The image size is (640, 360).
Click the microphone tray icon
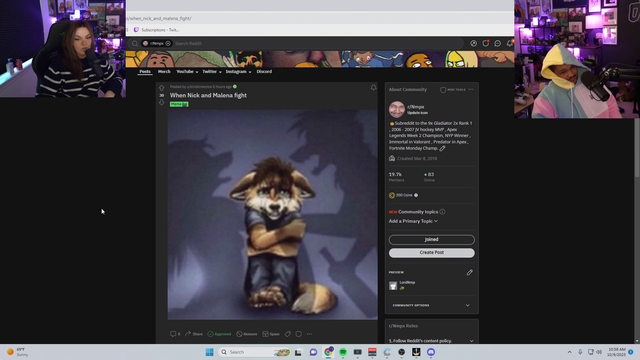coord(580,352)
